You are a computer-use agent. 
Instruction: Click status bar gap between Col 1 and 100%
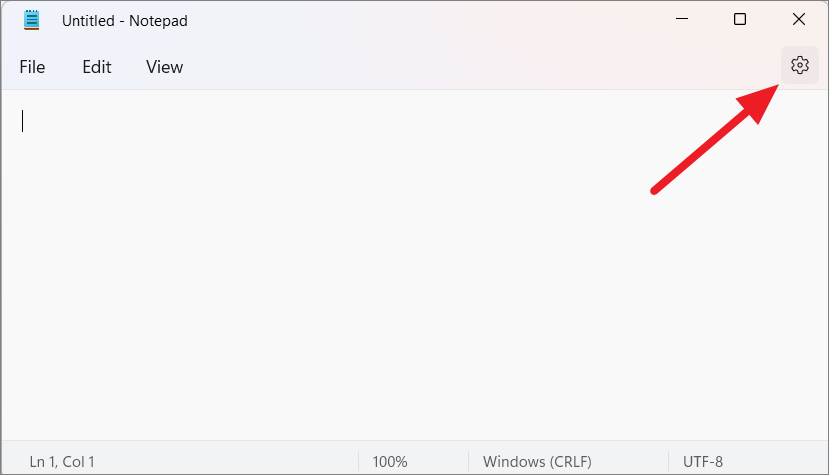(227, 462)
